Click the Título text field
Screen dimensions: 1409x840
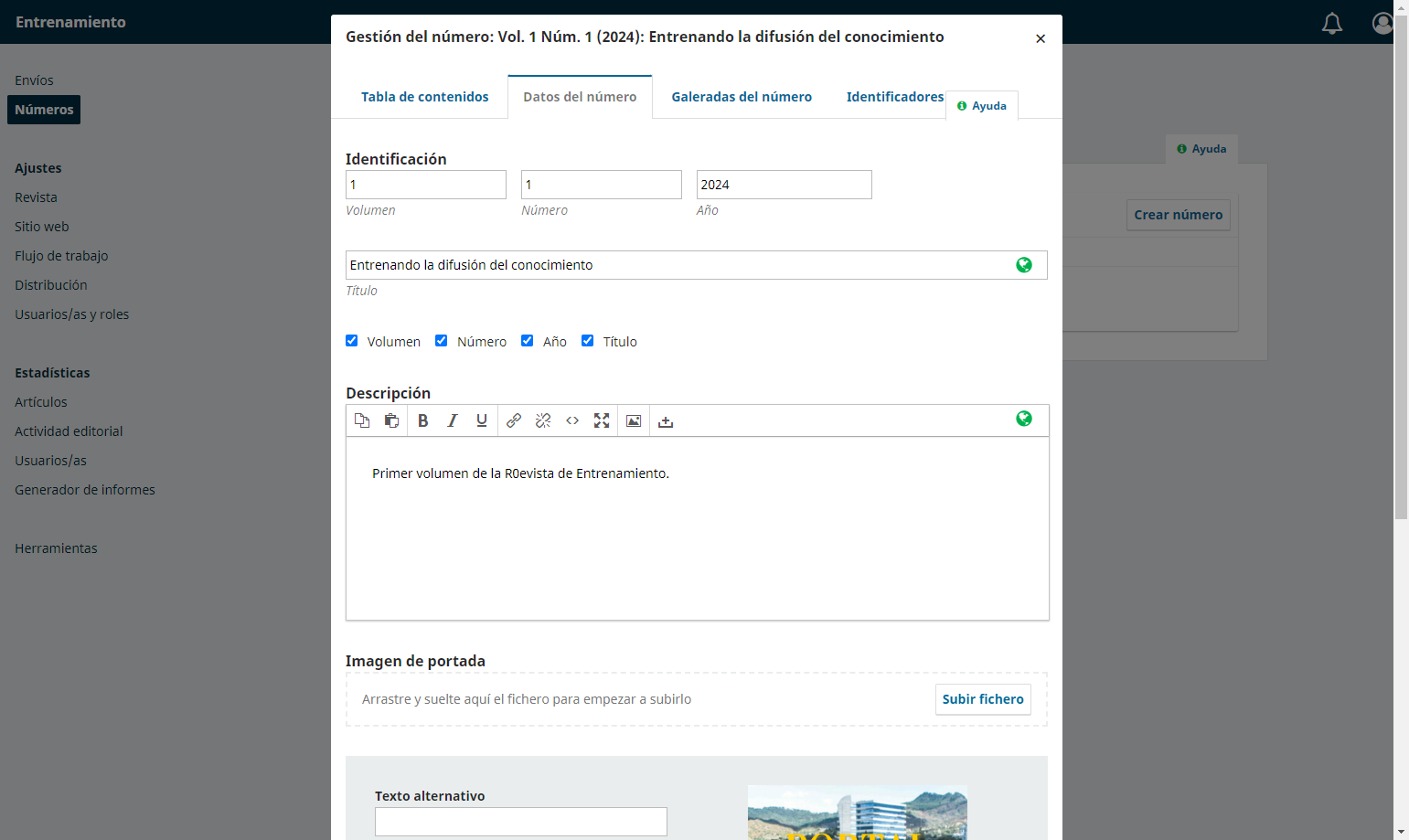[697, 265]
